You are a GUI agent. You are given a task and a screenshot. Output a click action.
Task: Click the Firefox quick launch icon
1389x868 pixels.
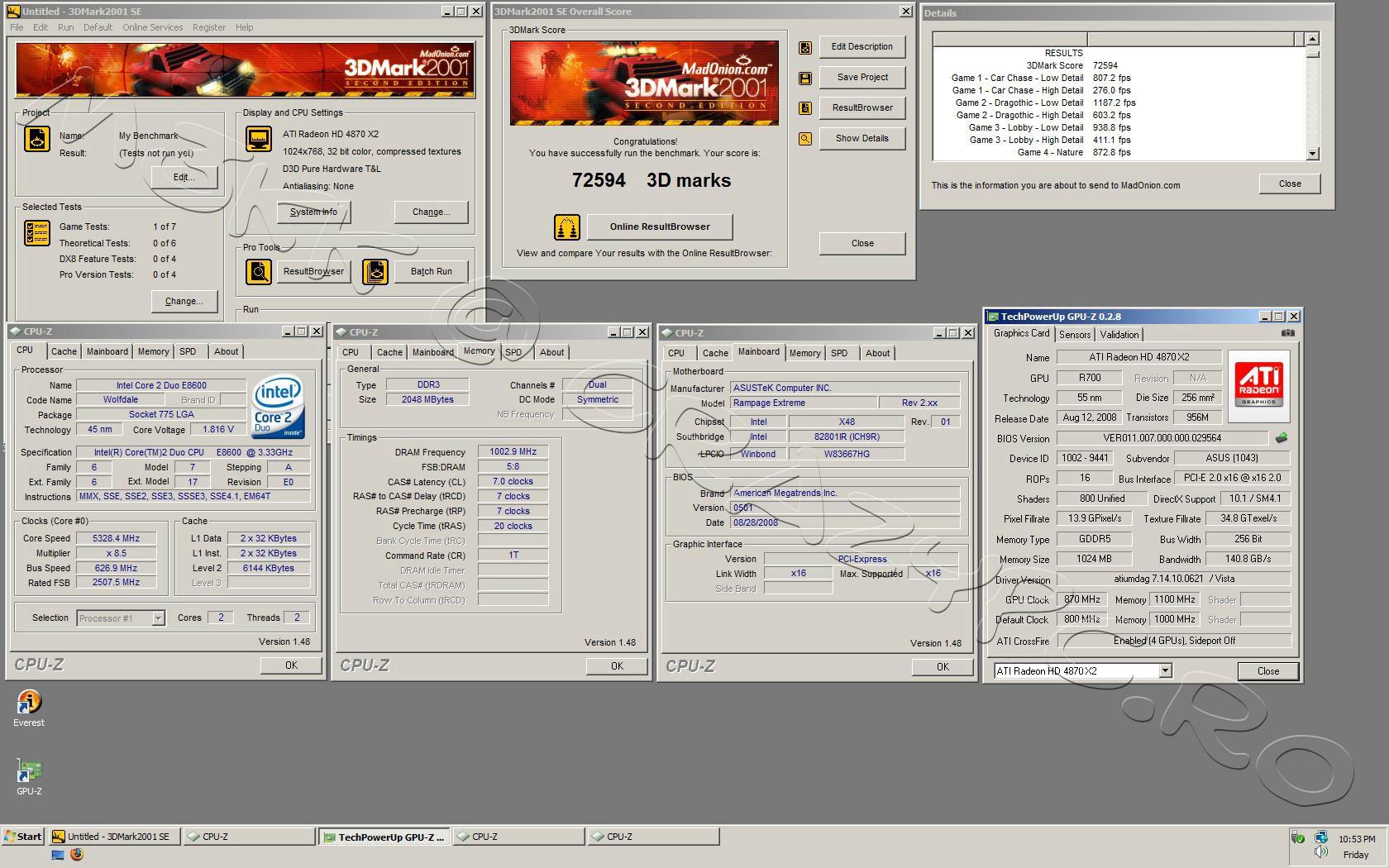click(77, 855)
